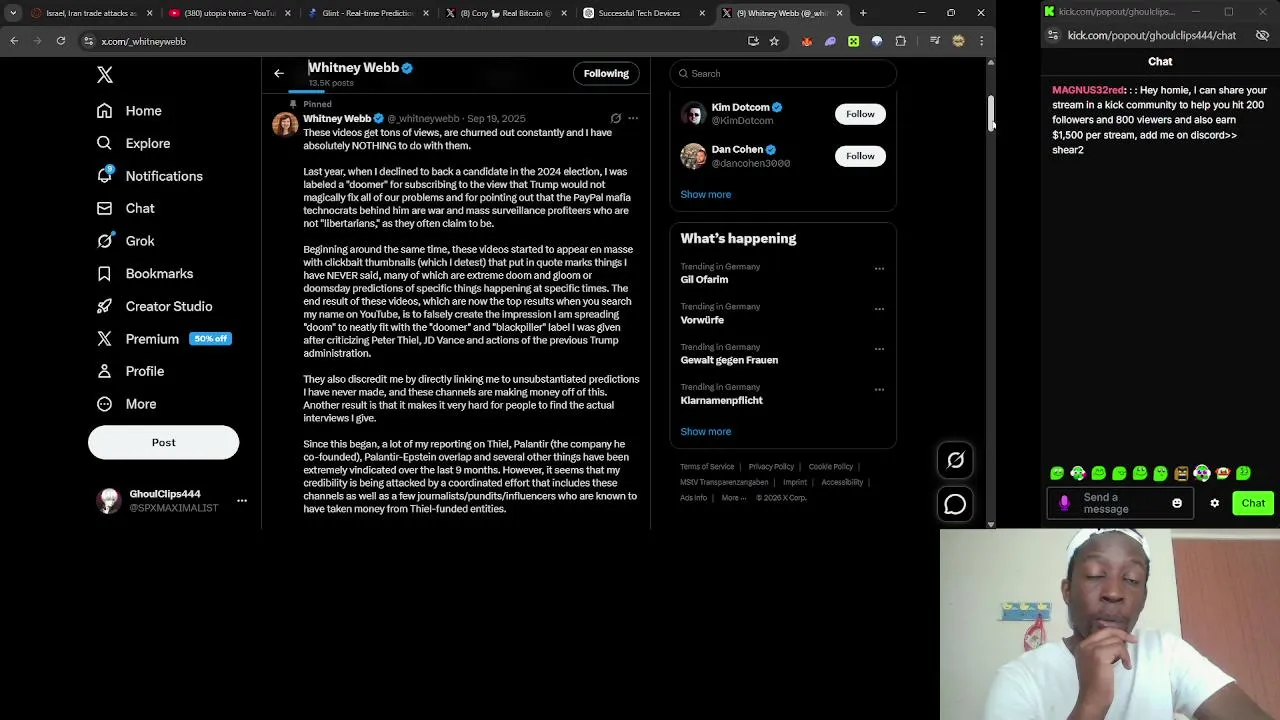The width and height of the screenshot is (1280, 720).
Task: Open a new Chrome tab
Action: 863,13
